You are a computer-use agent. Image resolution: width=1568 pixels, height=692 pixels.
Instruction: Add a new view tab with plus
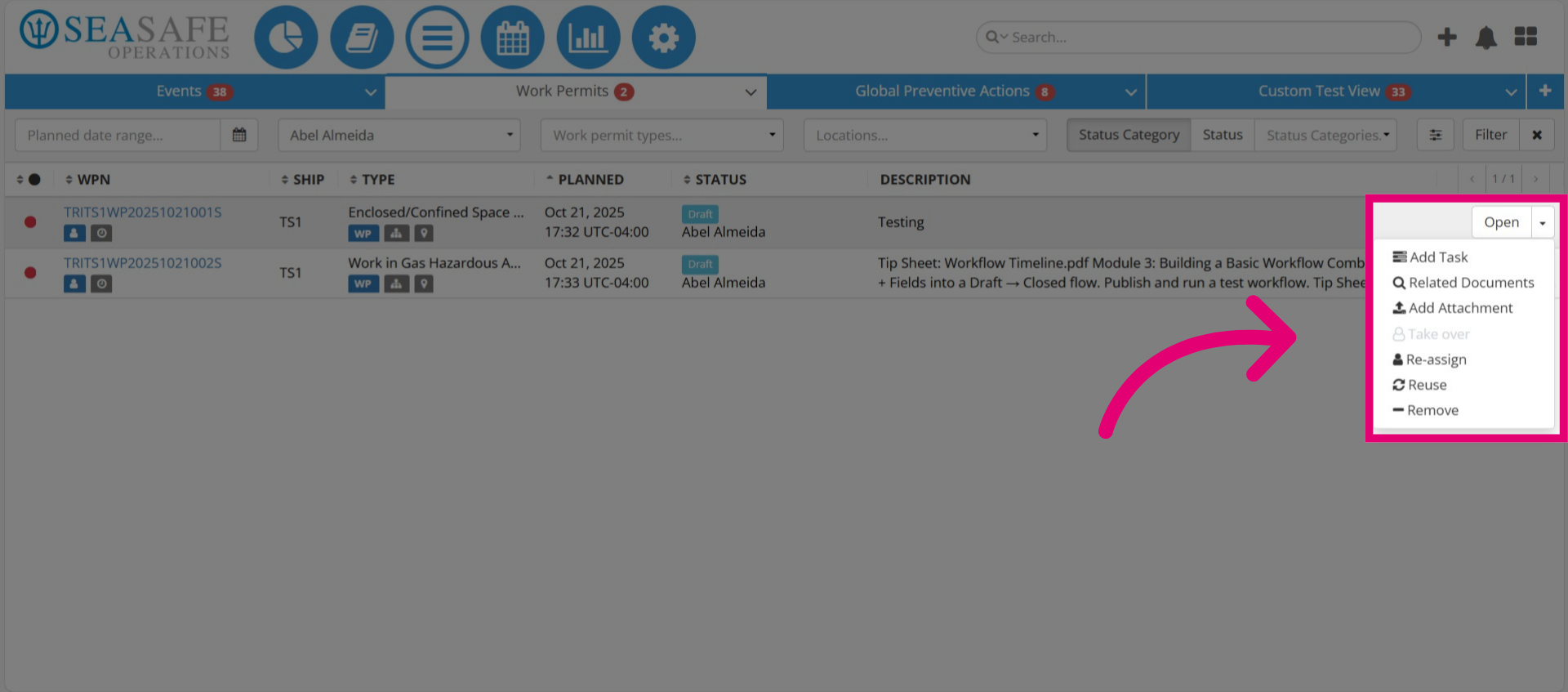[1545, 91]
